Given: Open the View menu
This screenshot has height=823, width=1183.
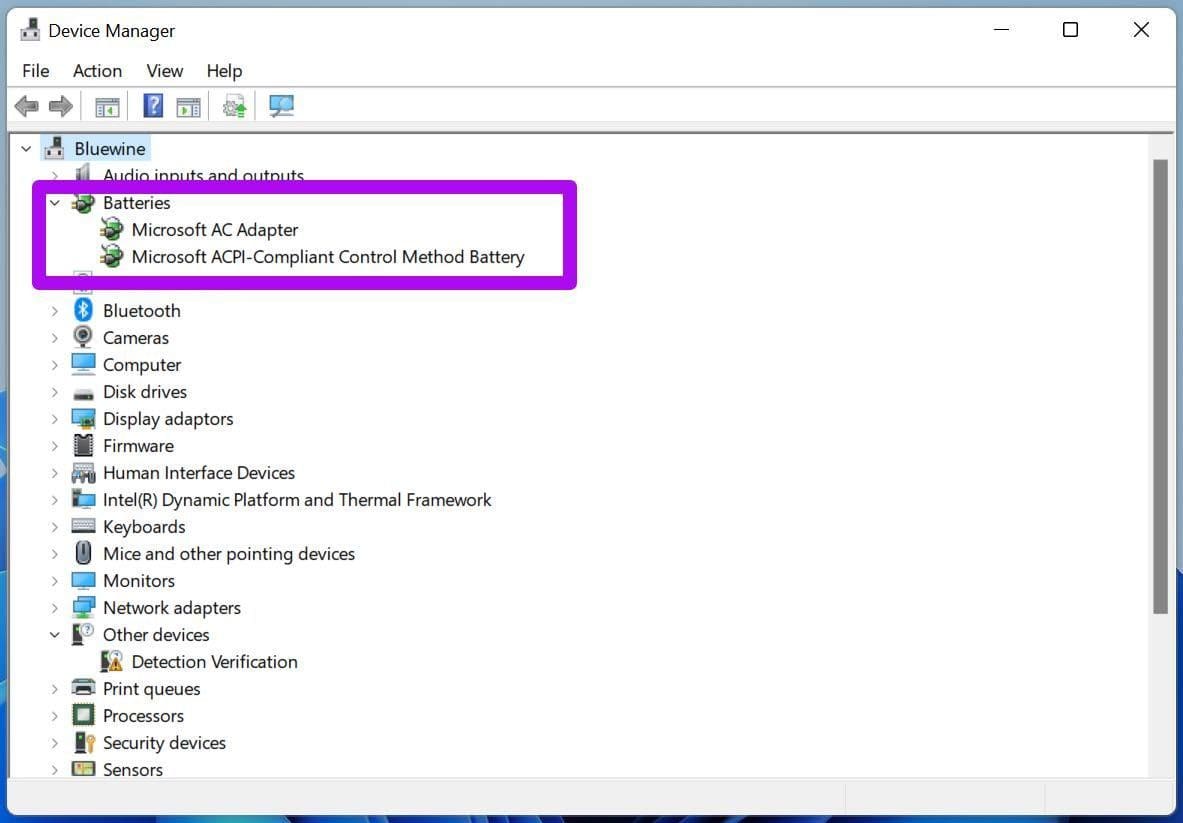Looking at the screenshot, I should (164, 71).
